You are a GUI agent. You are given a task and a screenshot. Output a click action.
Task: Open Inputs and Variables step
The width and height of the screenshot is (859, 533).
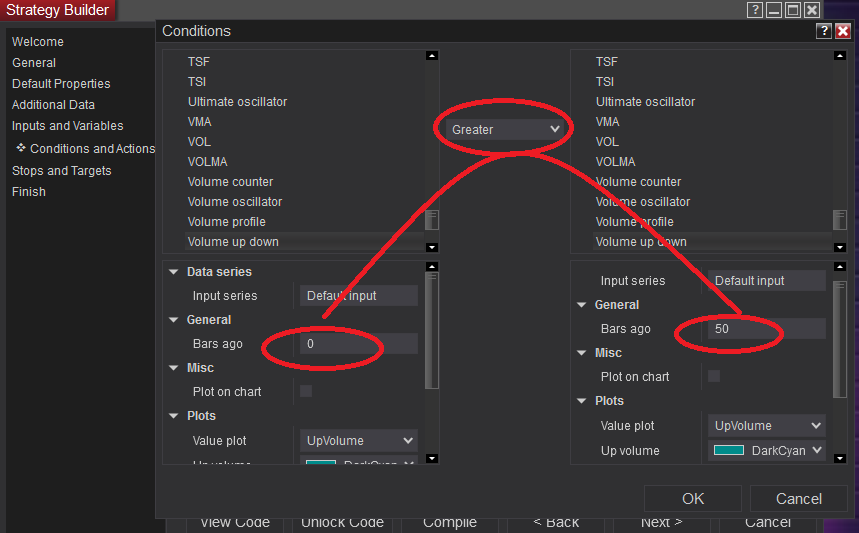point(67,125)
